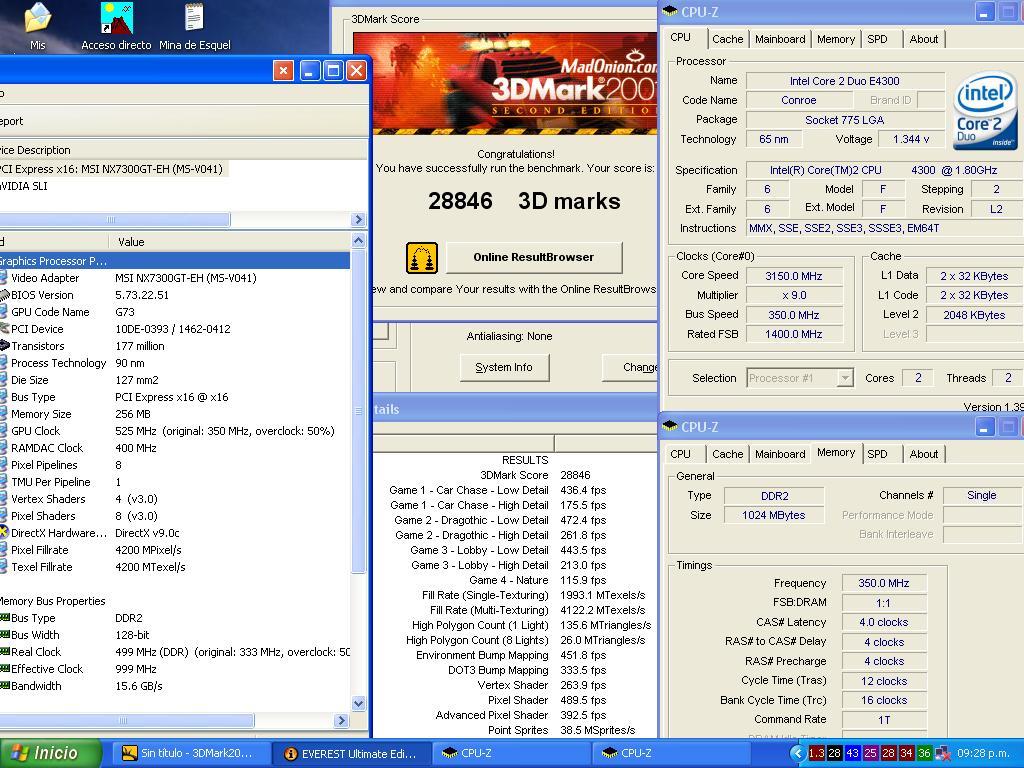Click bottom horizontal scroll-right arrow in EVEREST
This screenshot has width=1024, height=768.
[x=341, y=720]
